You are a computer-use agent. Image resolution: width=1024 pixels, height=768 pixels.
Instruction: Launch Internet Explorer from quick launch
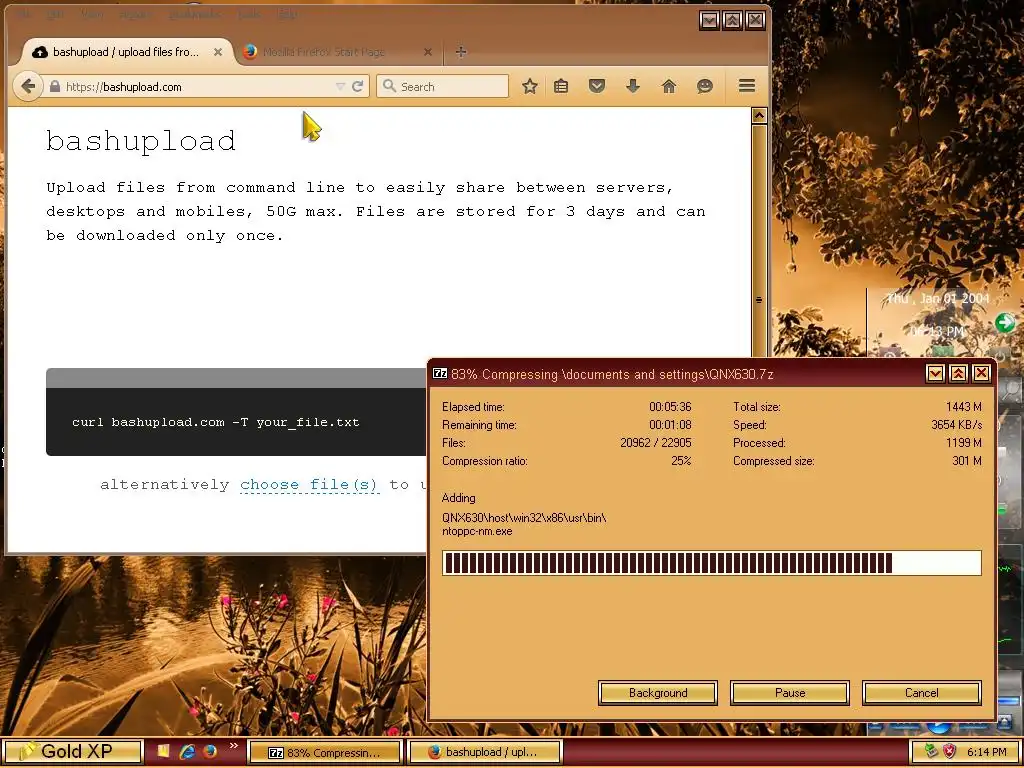[x=187, y=752]
